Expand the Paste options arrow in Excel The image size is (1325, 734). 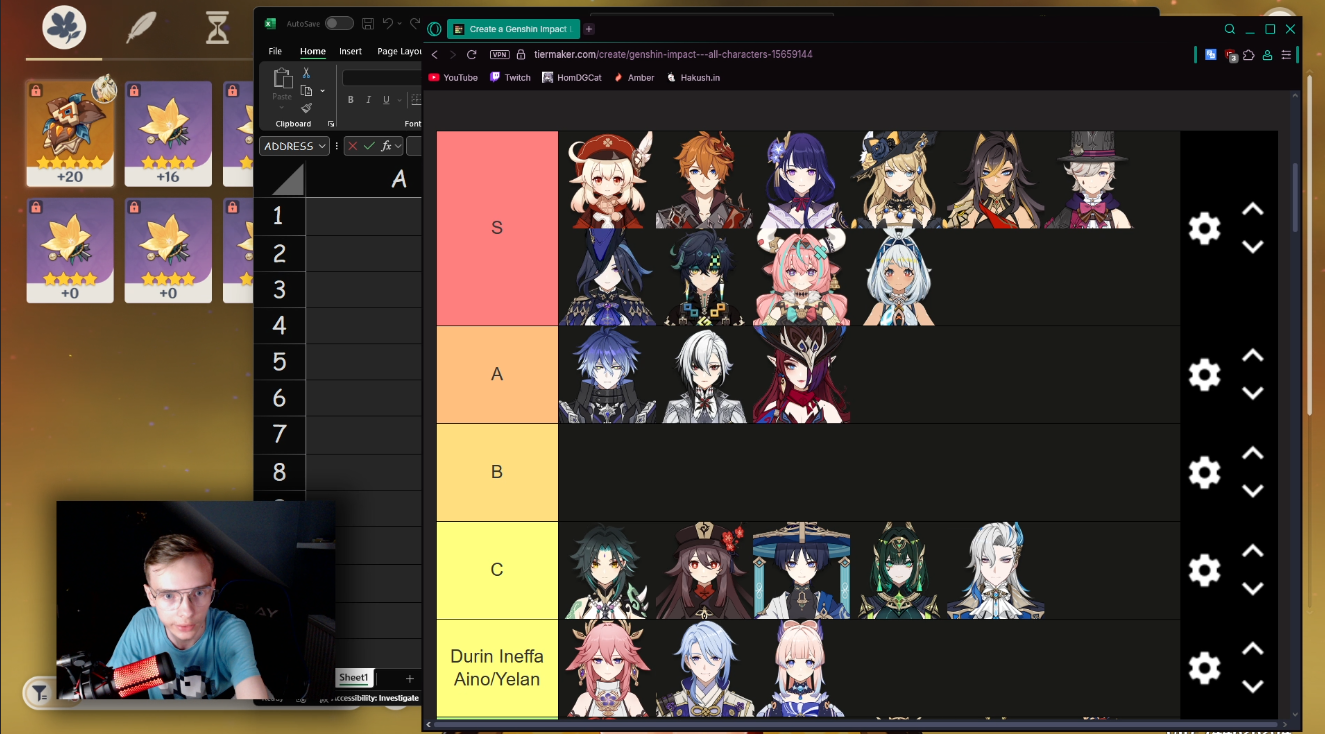pyautogui.click(x=282, y=107)
